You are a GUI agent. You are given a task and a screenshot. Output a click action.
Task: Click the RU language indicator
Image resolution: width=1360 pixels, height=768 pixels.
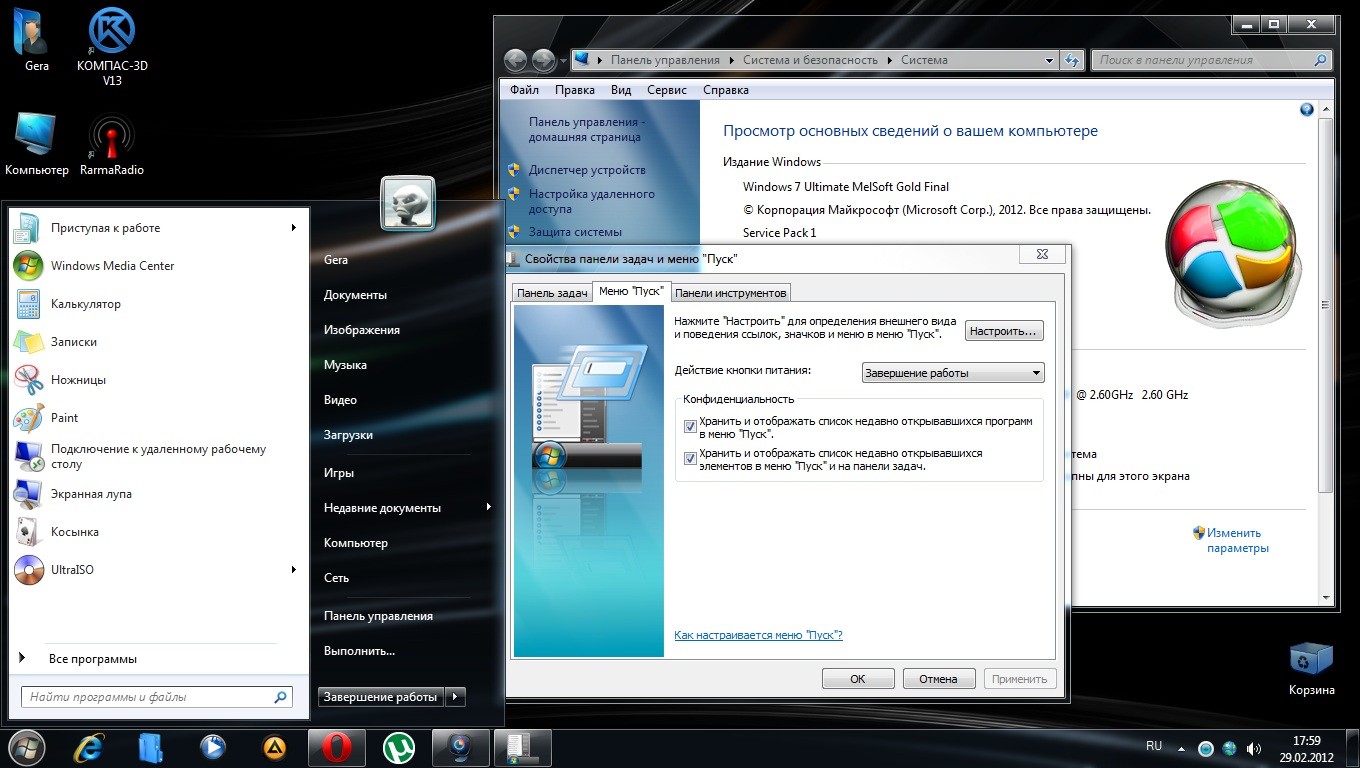point(1154,746)
